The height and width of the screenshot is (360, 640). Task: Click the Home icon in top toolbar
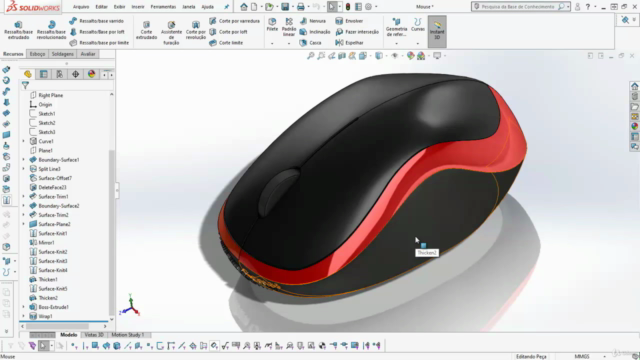pyautogui.click(x=244, y=7)
